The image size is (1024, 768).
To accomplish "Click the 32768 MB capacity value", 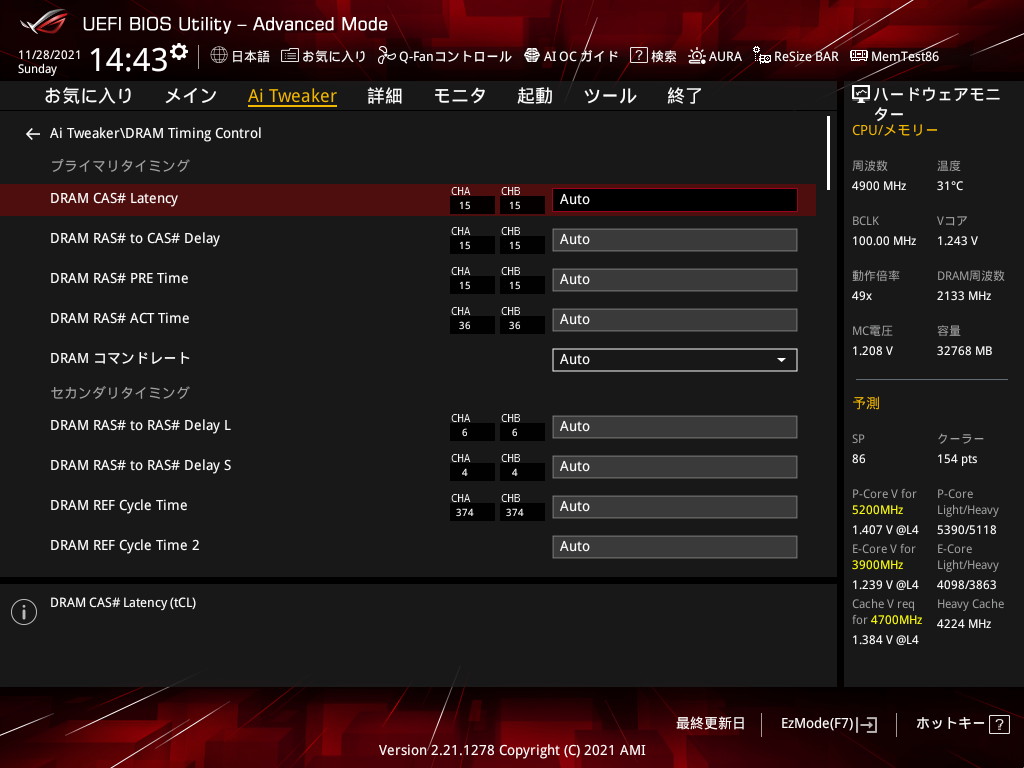I will (964, 351).
